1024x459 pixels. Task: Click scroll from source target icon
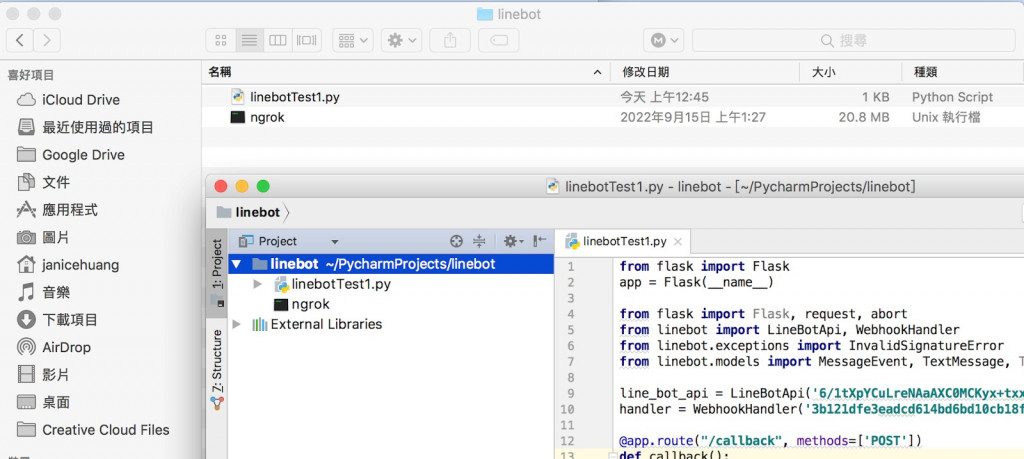click(x=456, y=241)
